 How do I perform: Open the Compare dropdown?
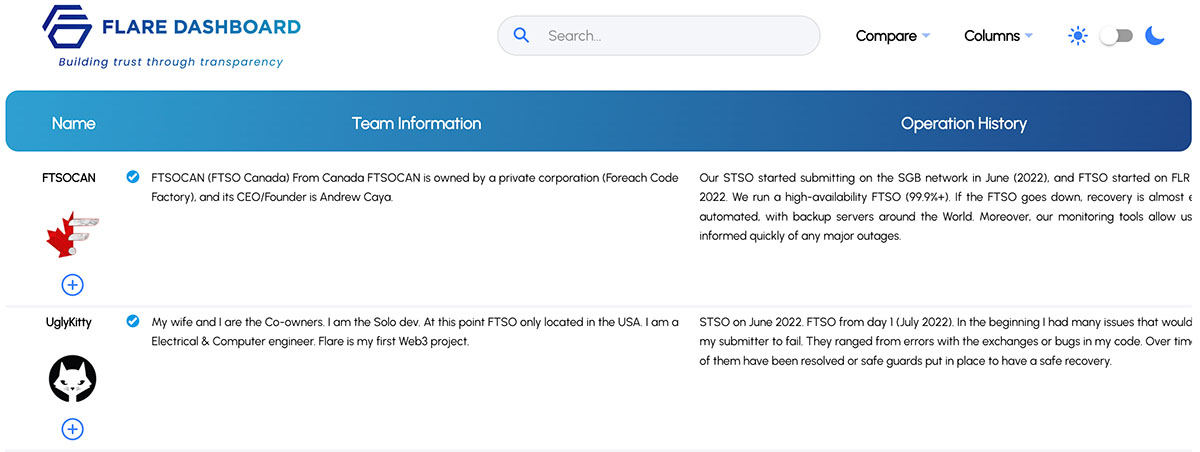[893, 36]
